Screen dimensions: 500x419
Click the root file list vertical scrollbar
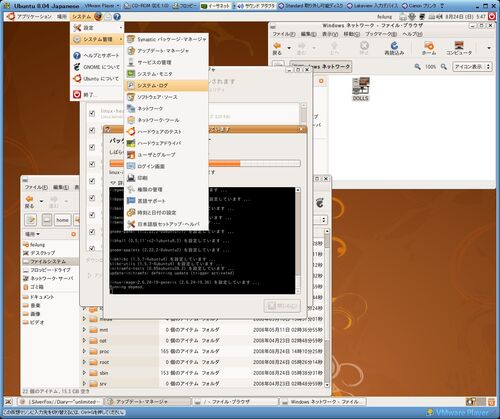tap(327, 307)
